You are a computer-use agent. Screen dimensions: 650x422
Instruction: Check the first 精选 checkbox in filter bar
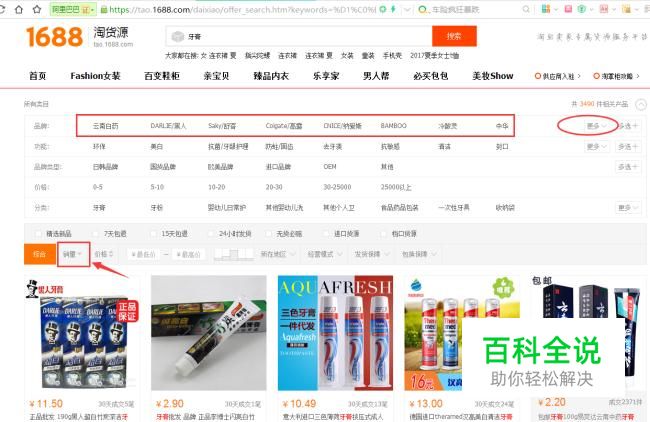[x=38, y=234]
